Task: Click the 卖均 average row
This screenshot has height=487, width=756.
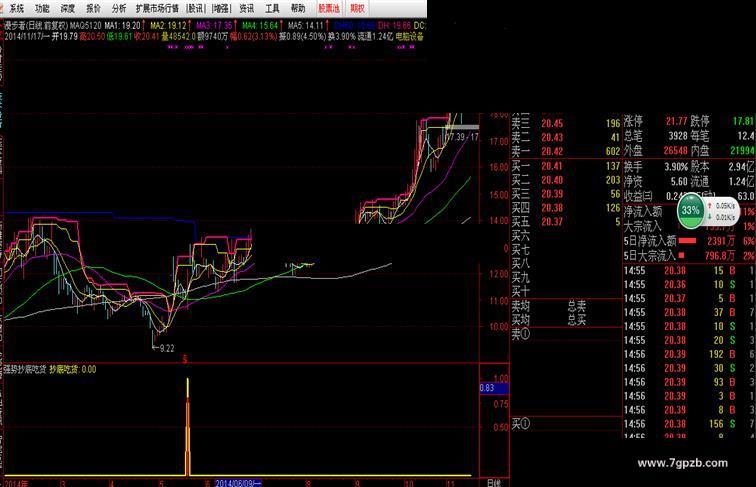Action: coord(566,306)
